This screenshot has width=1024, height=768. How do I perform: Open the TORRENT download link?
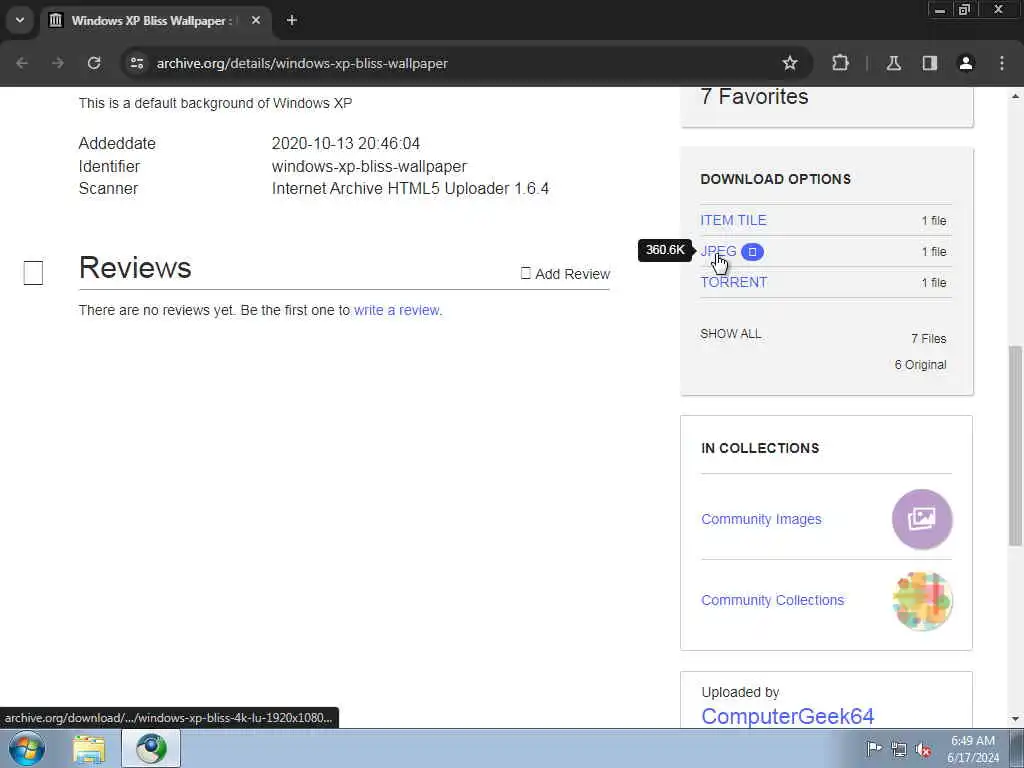coord(733,282)
